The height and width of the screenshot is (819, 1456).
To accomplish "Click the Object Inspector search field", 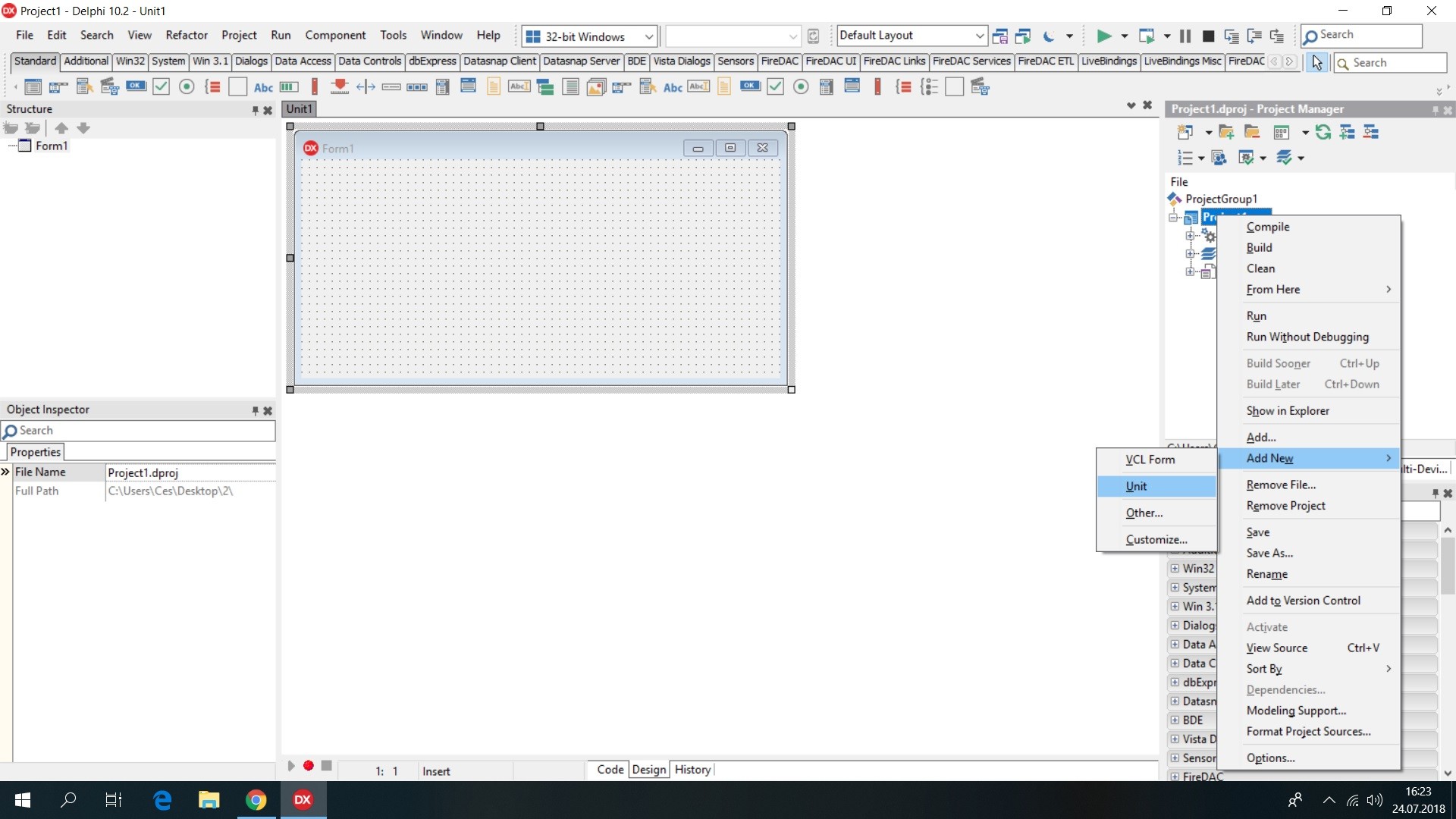I will pos(138,431).
